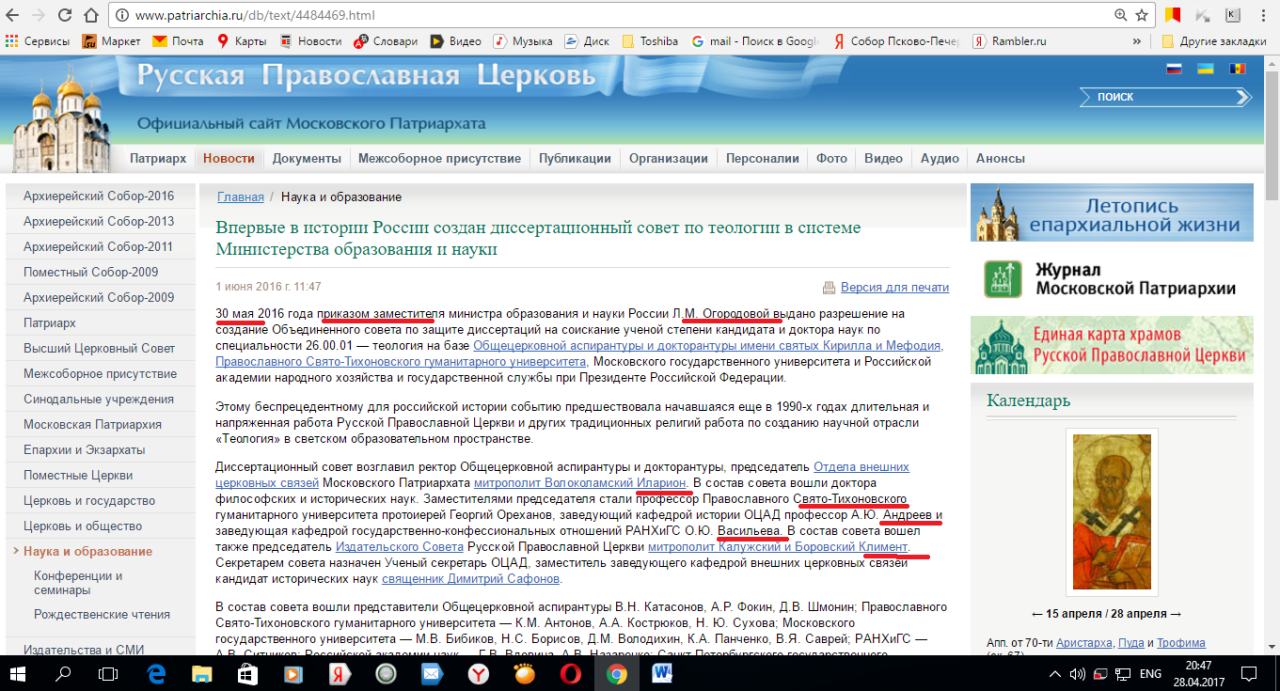Switch site language via Russian flag
The width and height of the screenshot is (1280, 691).
pos(1174,69)
